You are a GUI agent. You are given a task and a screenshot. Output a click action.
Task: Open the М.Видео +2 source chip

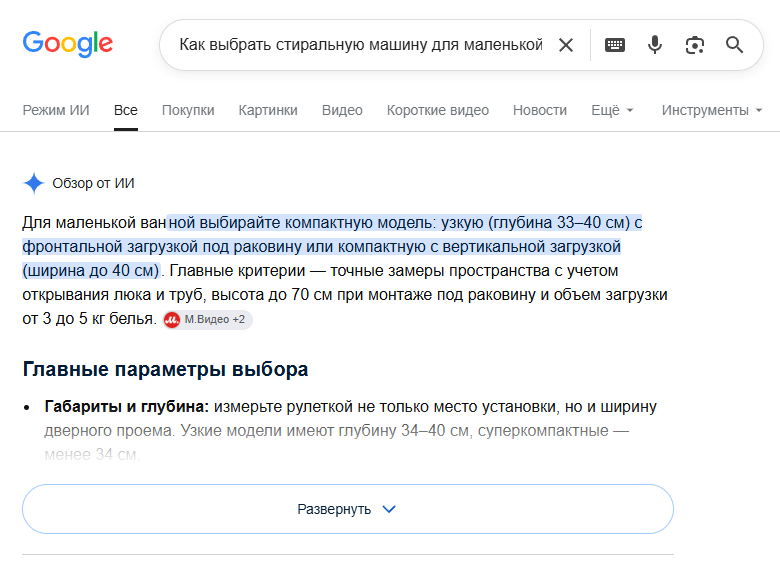pyautogui.click(x=208, y=319)
